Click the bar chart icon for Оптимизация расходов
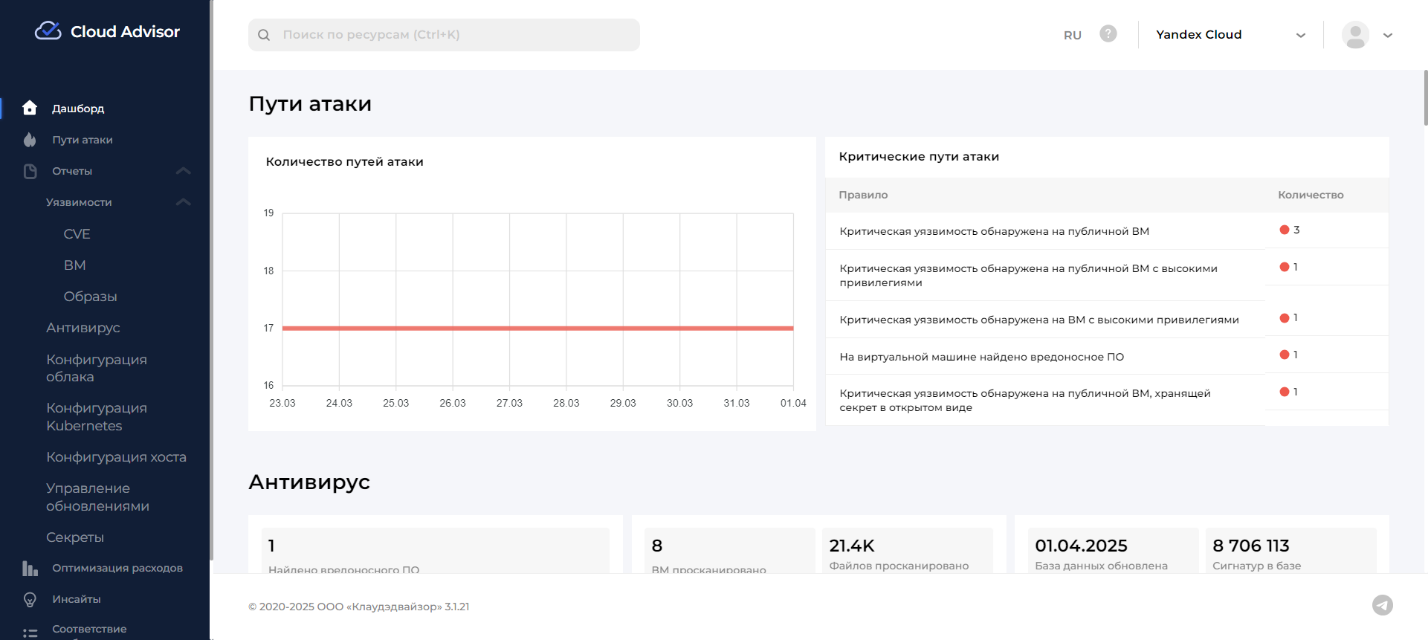This screenshot has width=1428, height=640. 30,568
